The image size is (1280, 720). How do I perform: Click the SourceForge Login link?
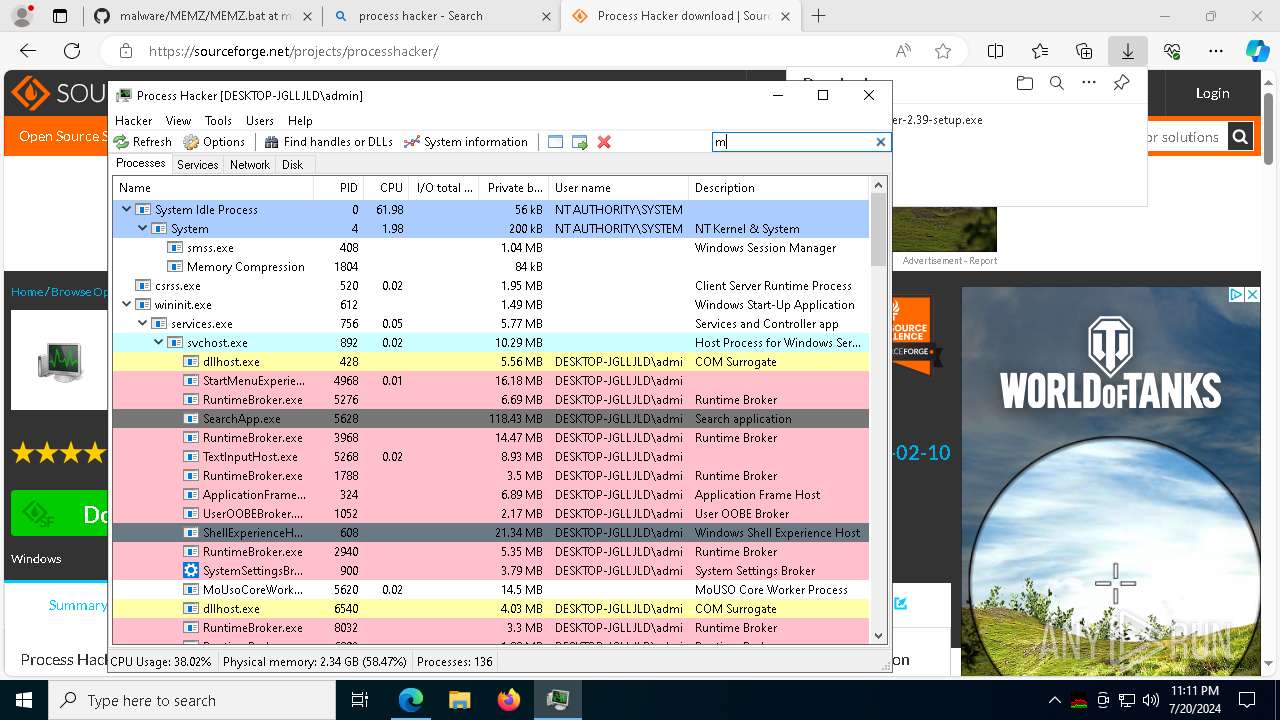1212,93
